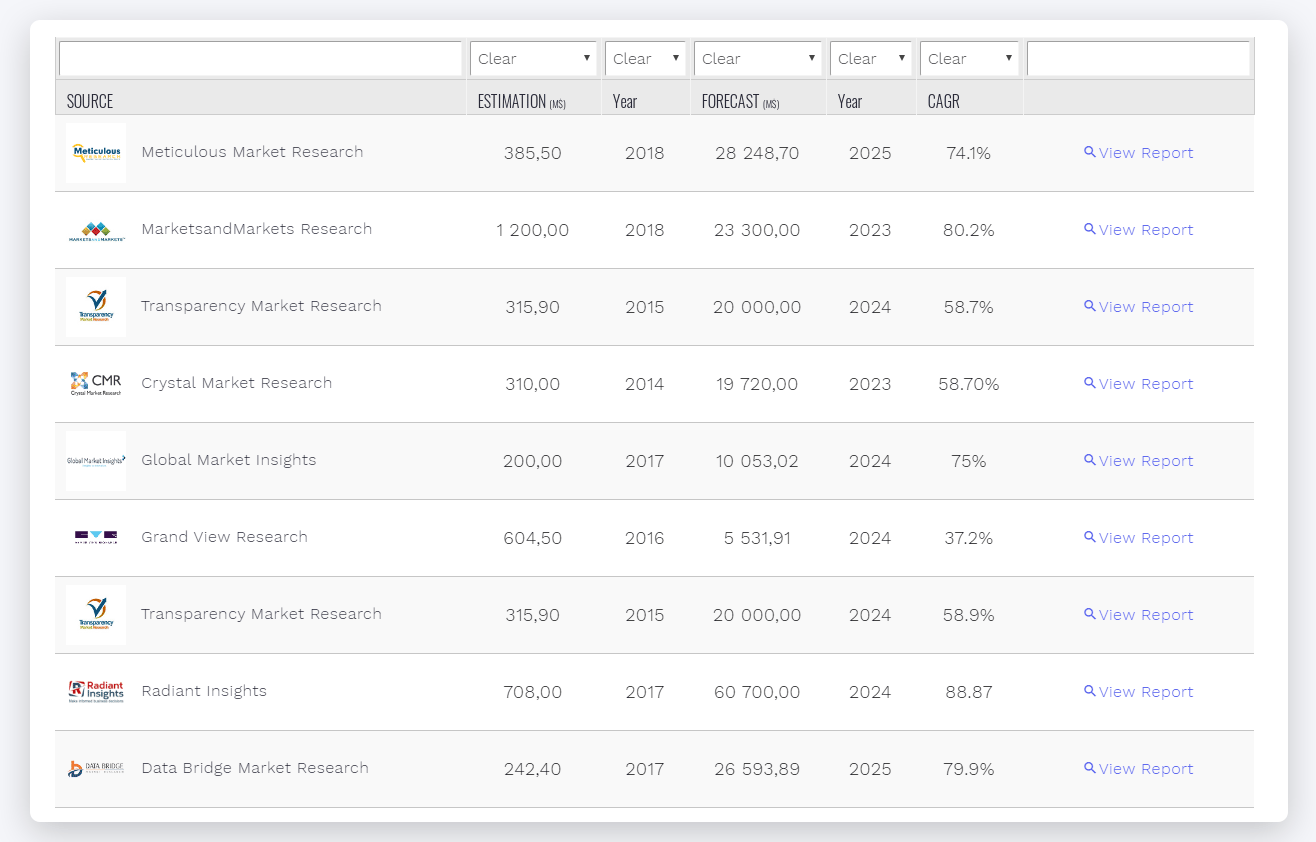Open the Estimation filter dropdown
1316x842 pixels.
coord(533,58)
